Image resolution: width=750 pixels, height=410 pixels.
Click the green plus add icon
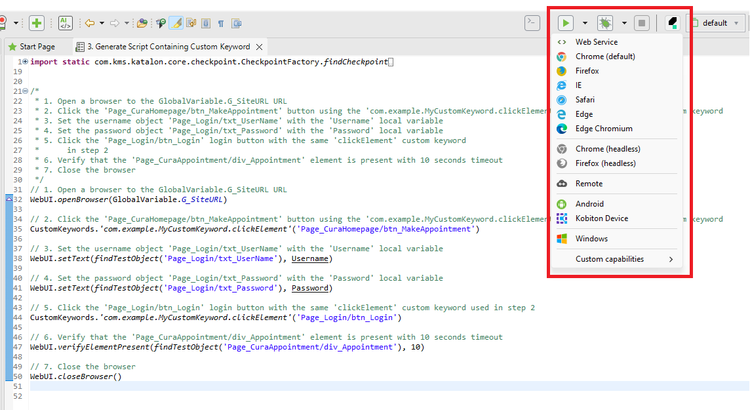coord(36,22)
